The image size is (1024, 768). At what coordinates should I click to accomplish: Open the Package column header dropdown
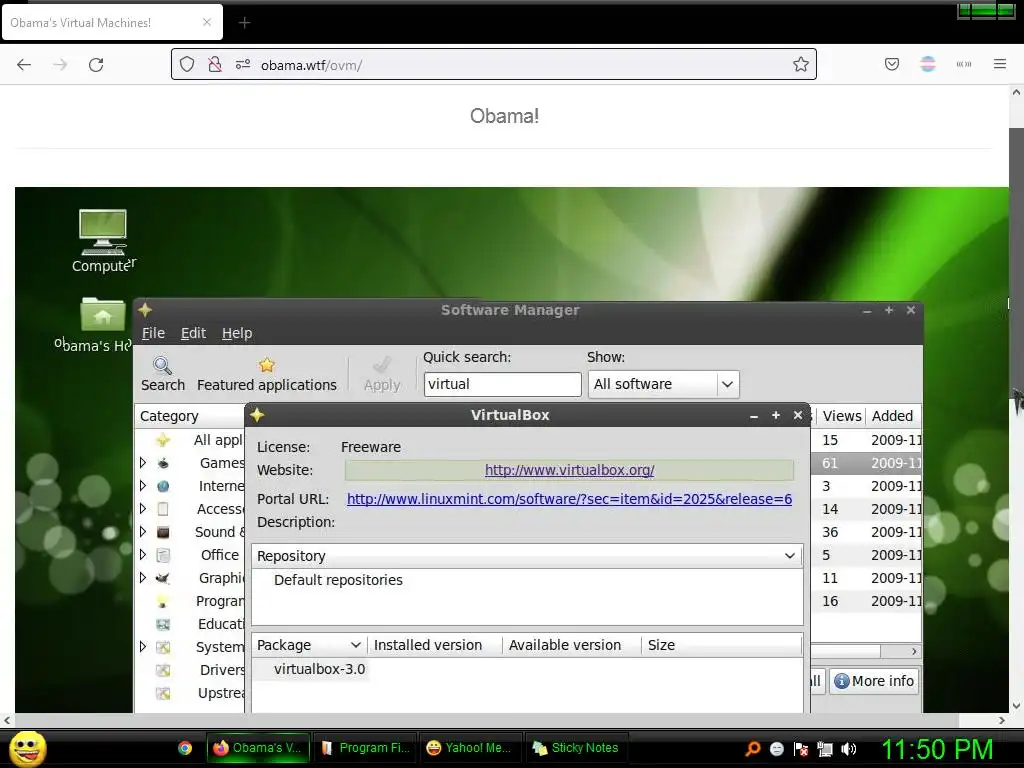(356, 645)
